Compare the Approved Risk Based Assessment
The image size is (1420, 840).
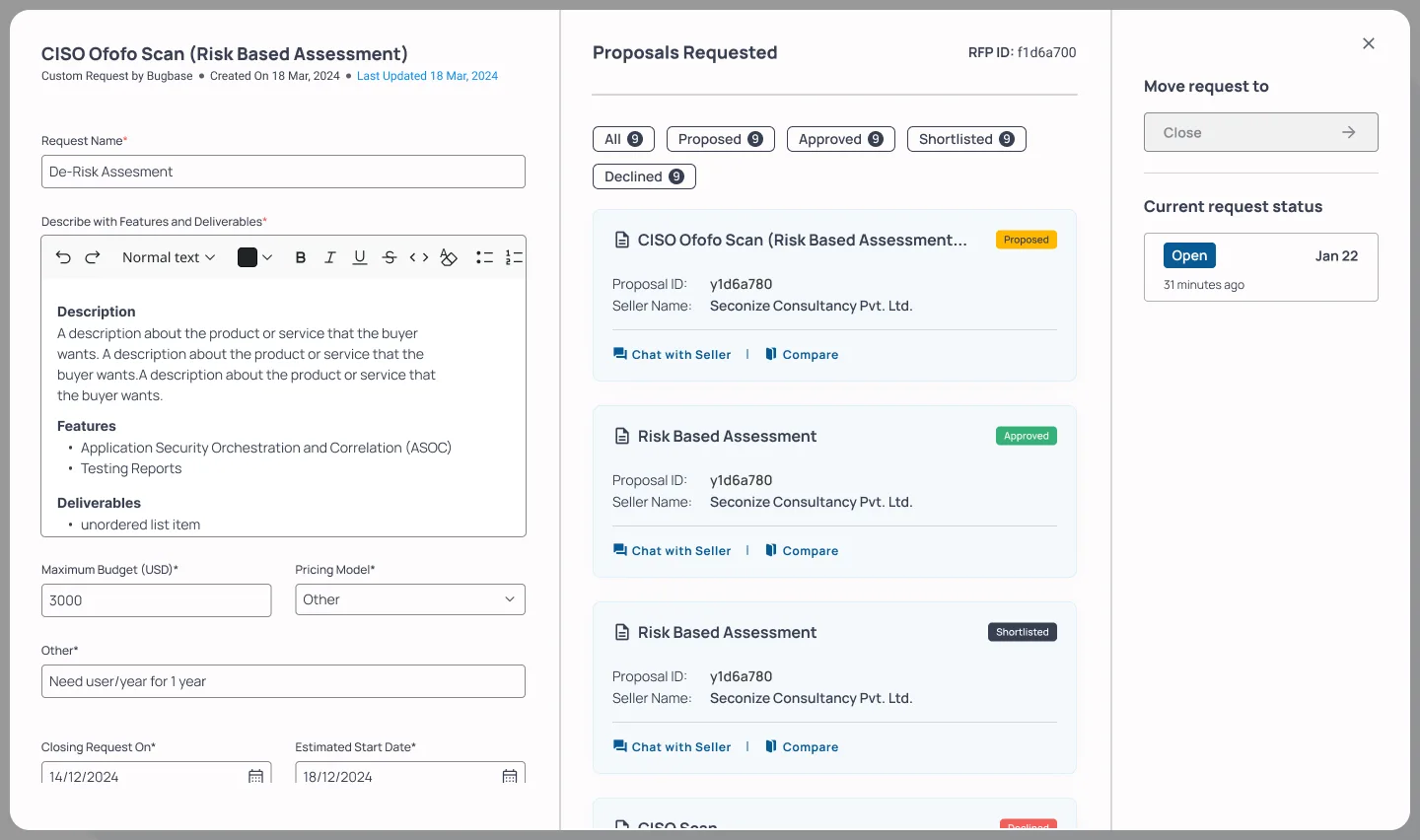tap(802, 551)
